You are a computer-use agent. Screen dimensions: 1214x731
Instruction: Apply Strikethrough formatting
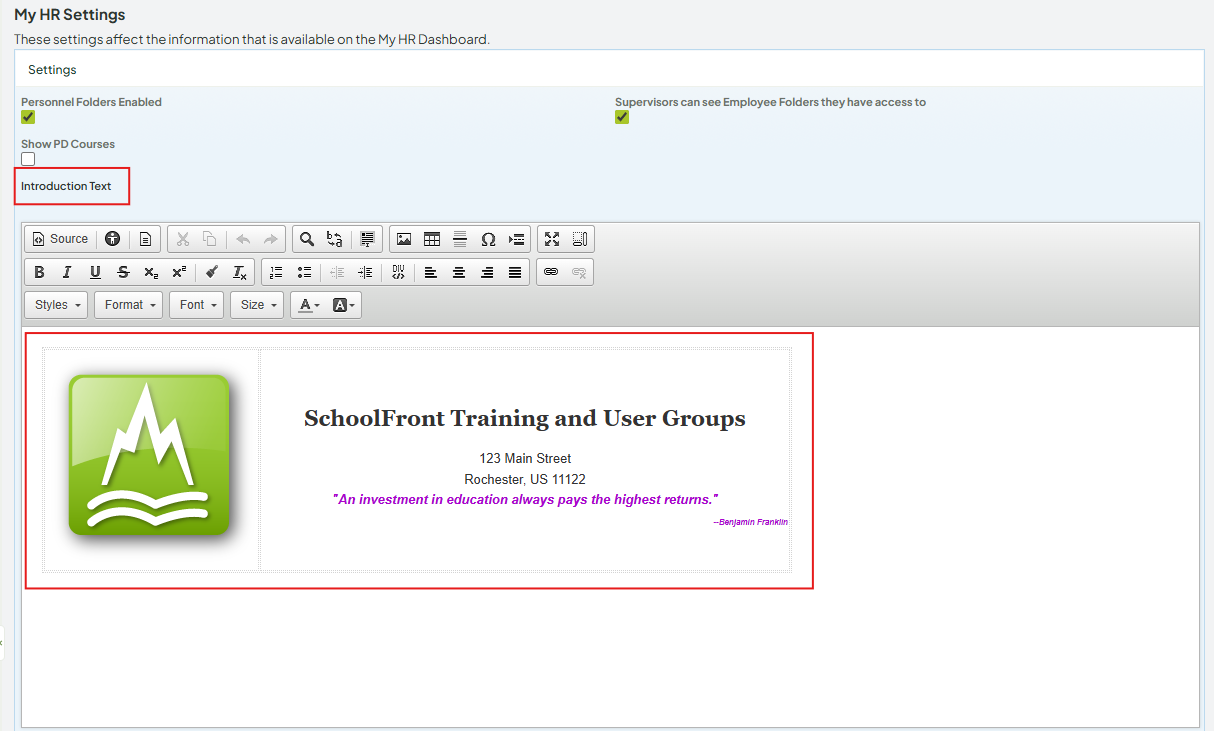pos(123,272)
